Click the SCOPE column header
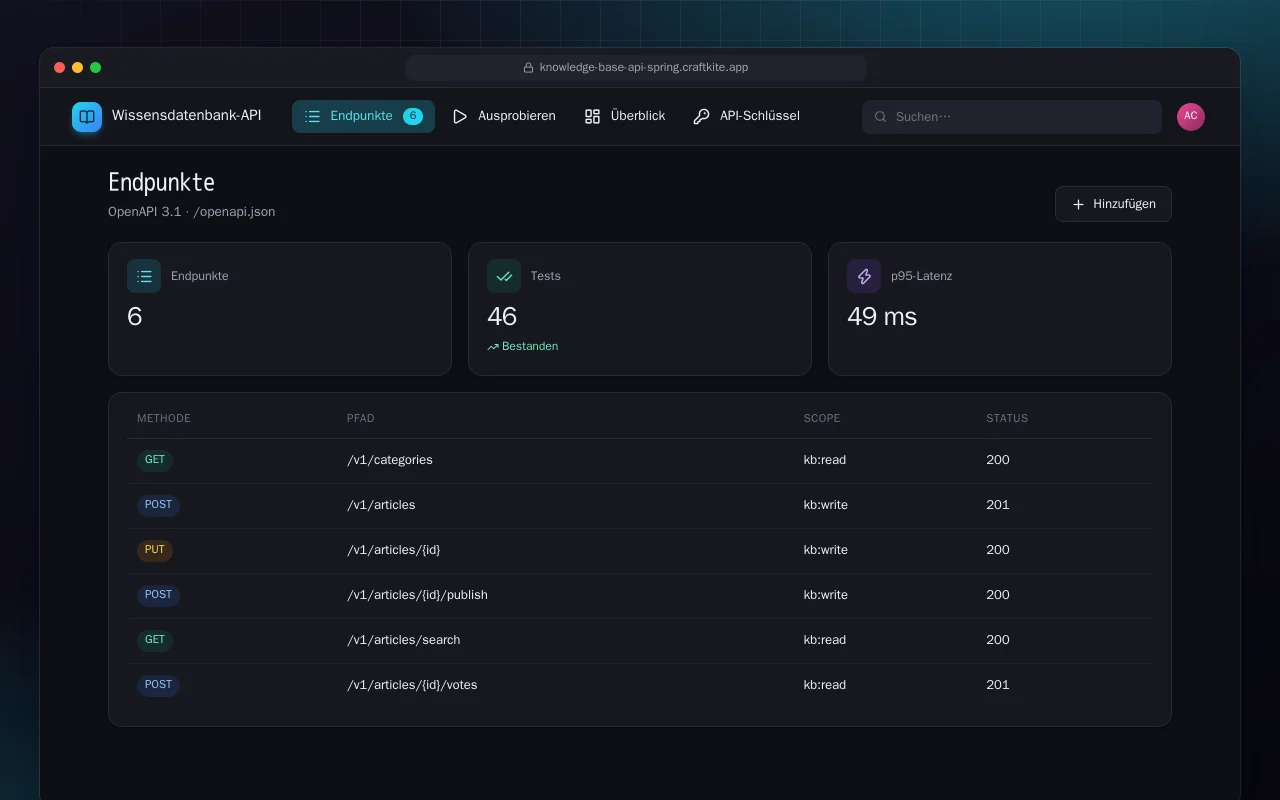 [822, 418]
